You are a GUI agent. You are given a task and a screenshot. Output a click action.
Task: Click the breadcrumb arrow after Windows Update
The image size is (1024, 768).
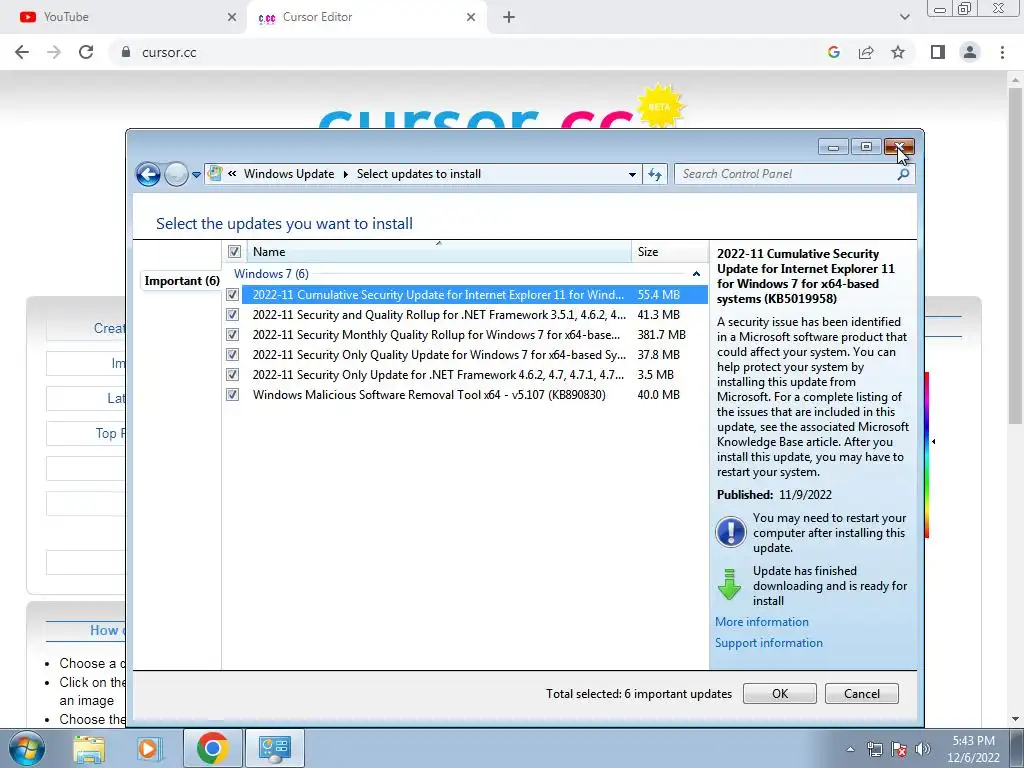click(x=345, y=174)
